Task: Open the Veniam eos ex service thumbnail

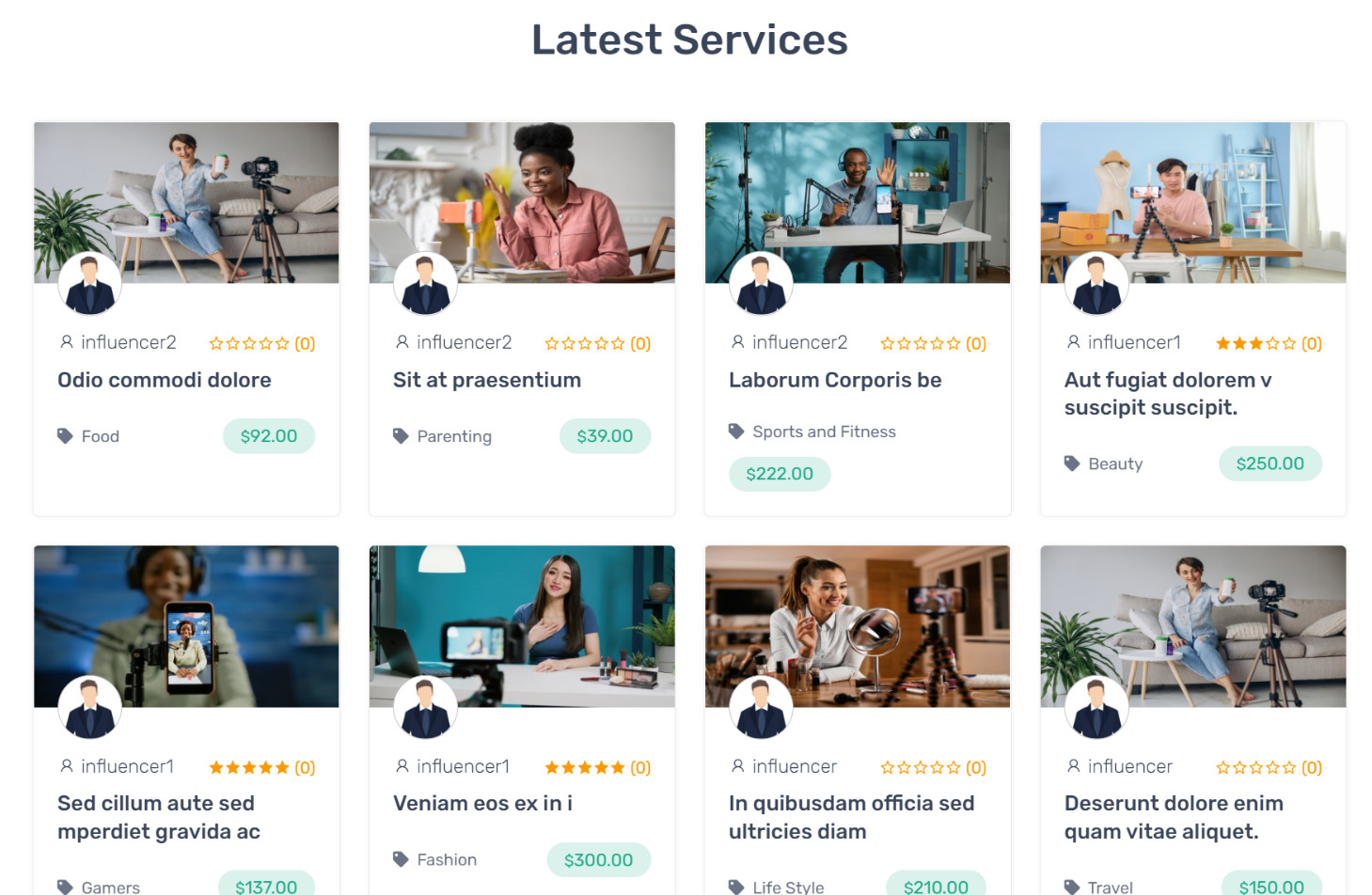Action: (x=522, y=626)
